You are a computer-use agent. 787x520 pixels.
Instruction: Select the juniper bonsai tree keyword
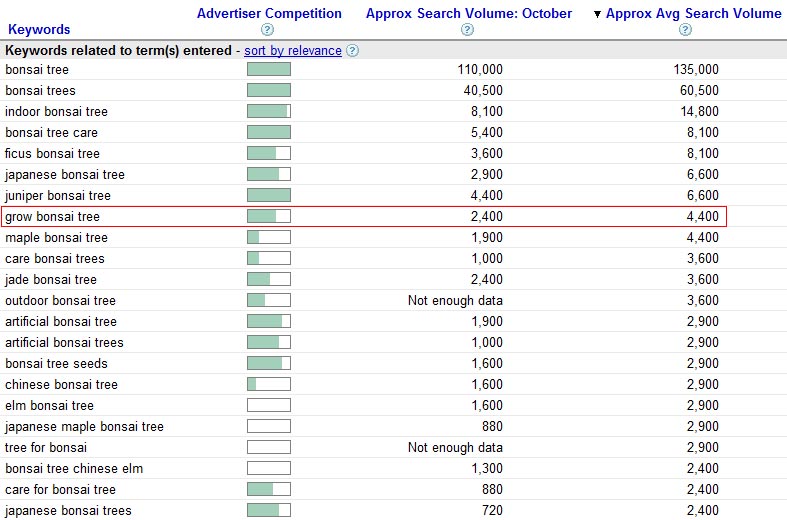[58, 195]
